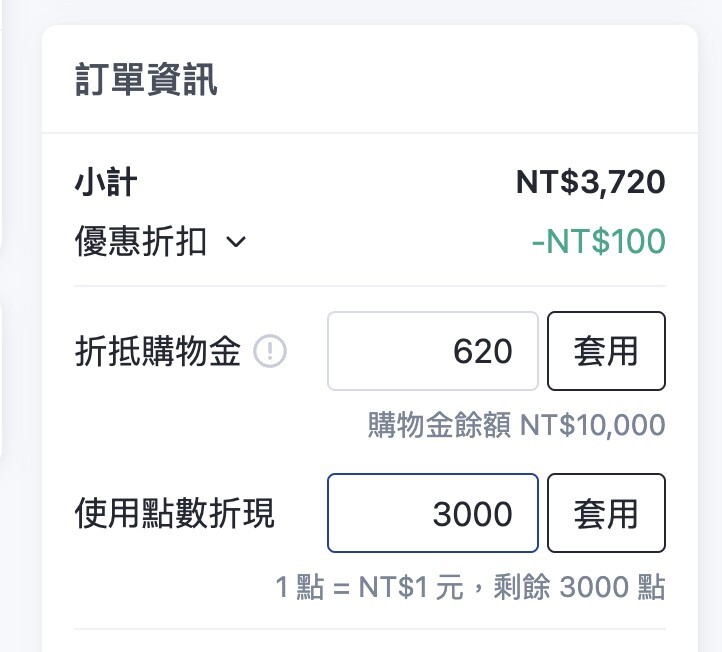Expand the 優惠折扣 chevron
This screenshot has height=652, width=722.
click(x=236, y=242)
